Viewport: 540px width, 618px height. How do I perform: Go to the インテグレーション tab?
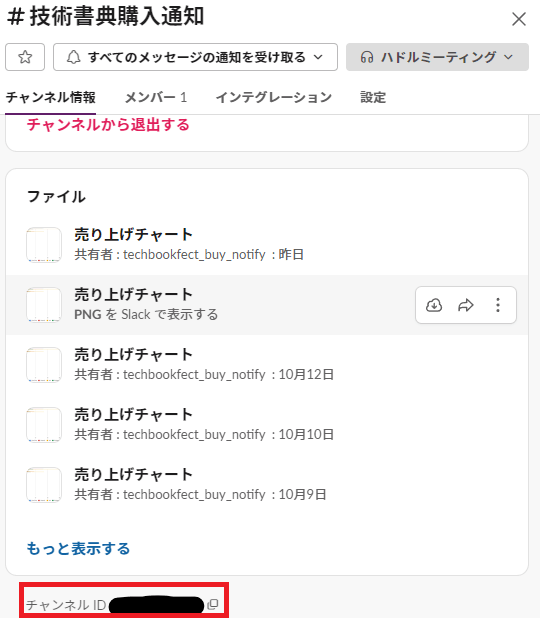274,97
